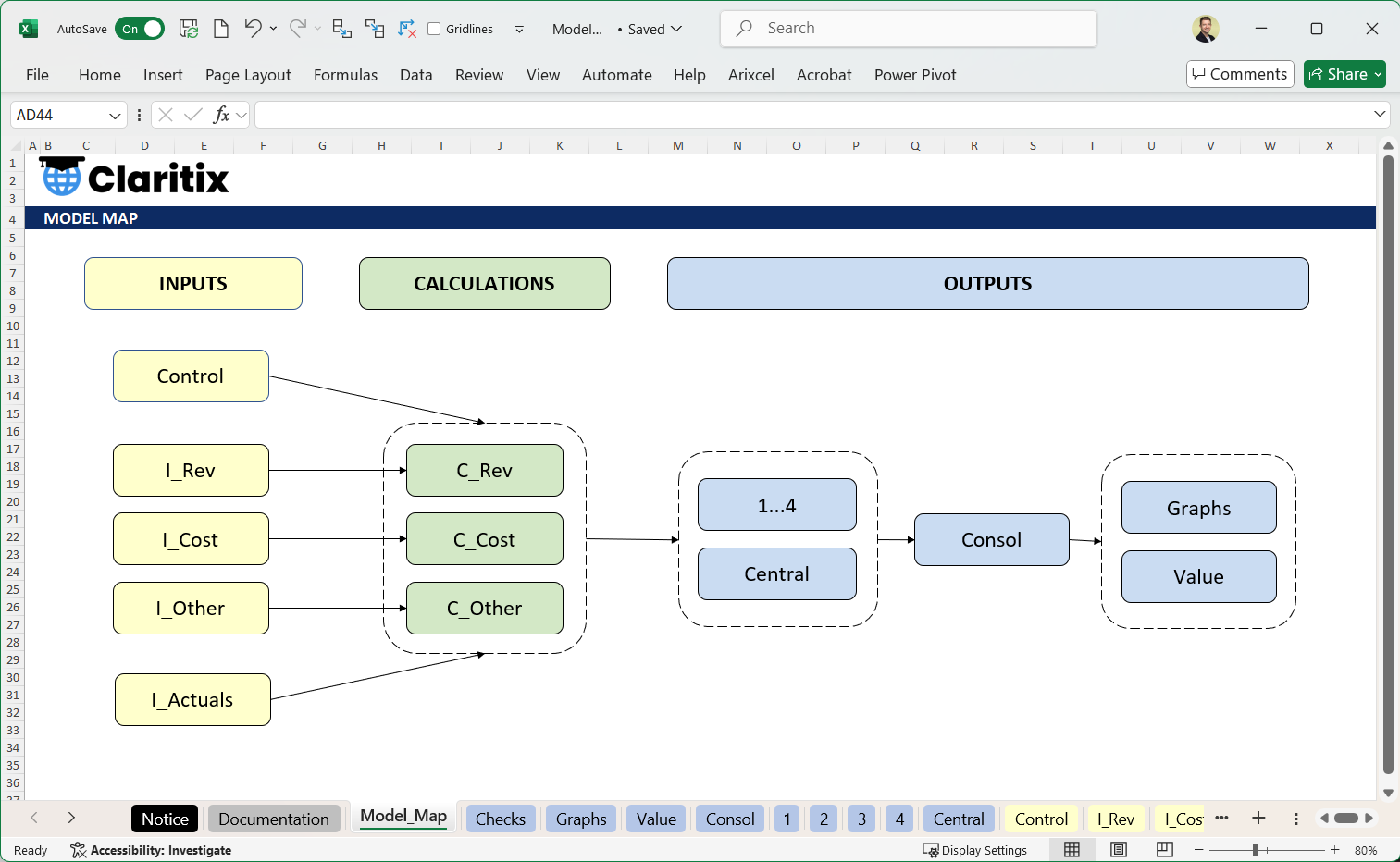Click the Redo arrow icon
This screenshot has width=1400, height=862.
[297, 29]
